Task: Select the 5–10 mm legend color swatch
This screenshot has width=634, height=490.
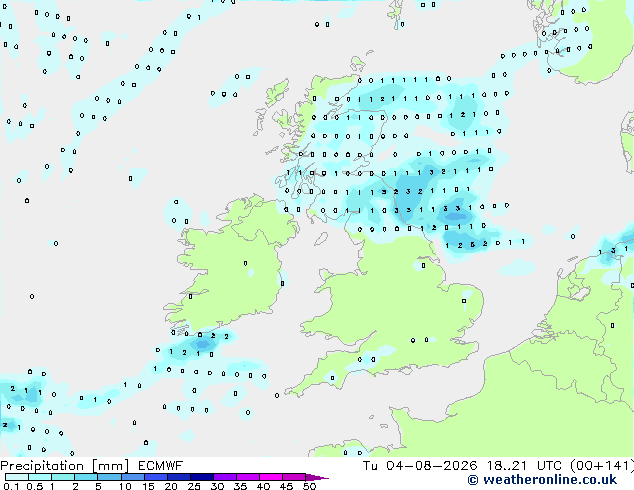Action: coord(109,477)
